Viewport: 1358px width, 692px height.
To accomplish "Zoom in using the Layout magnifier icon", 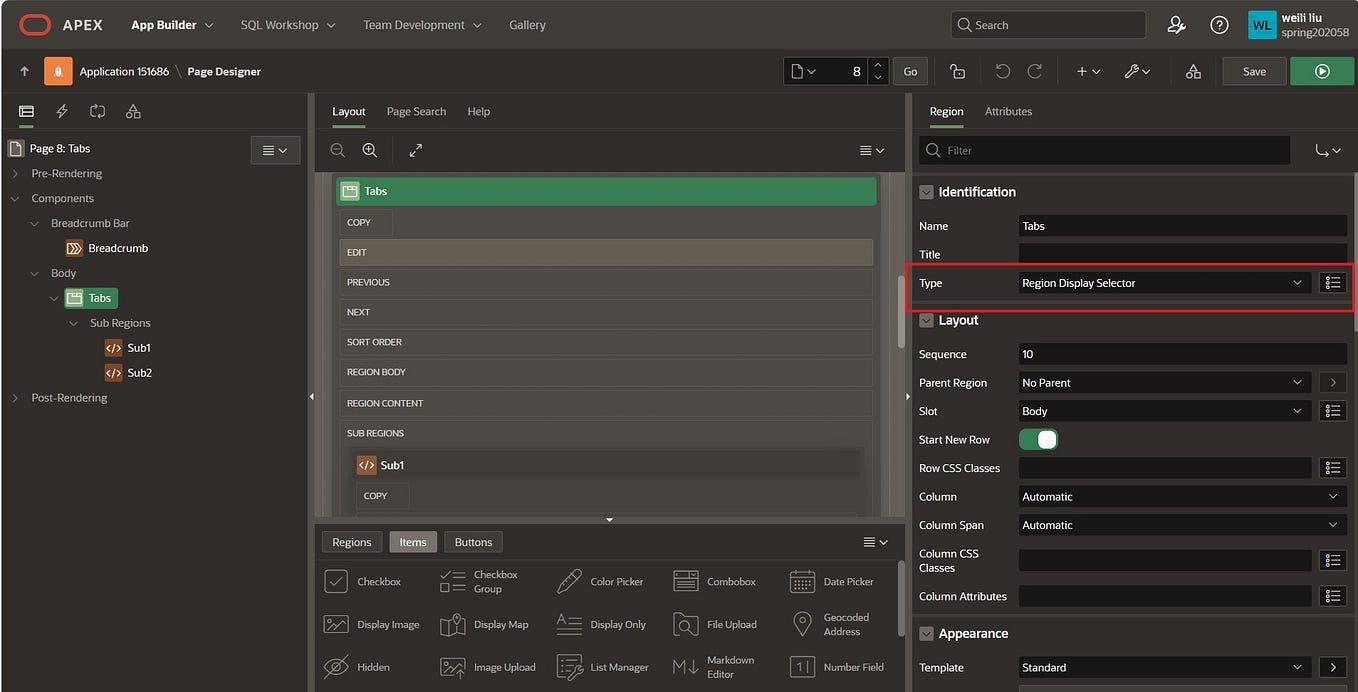I will (x=369, y=149).
